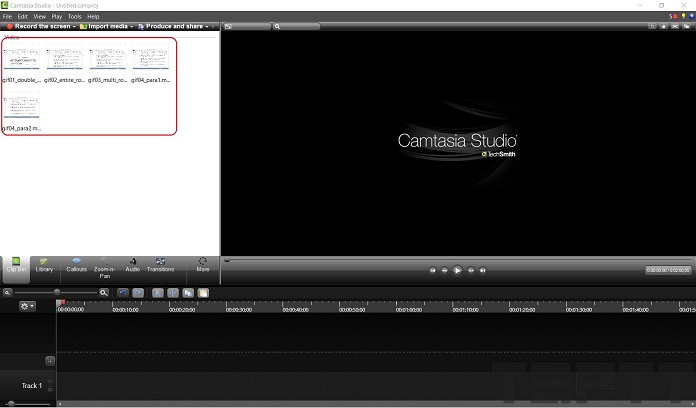Open the Zoom-n-Pan tab

tap(104, 268)
